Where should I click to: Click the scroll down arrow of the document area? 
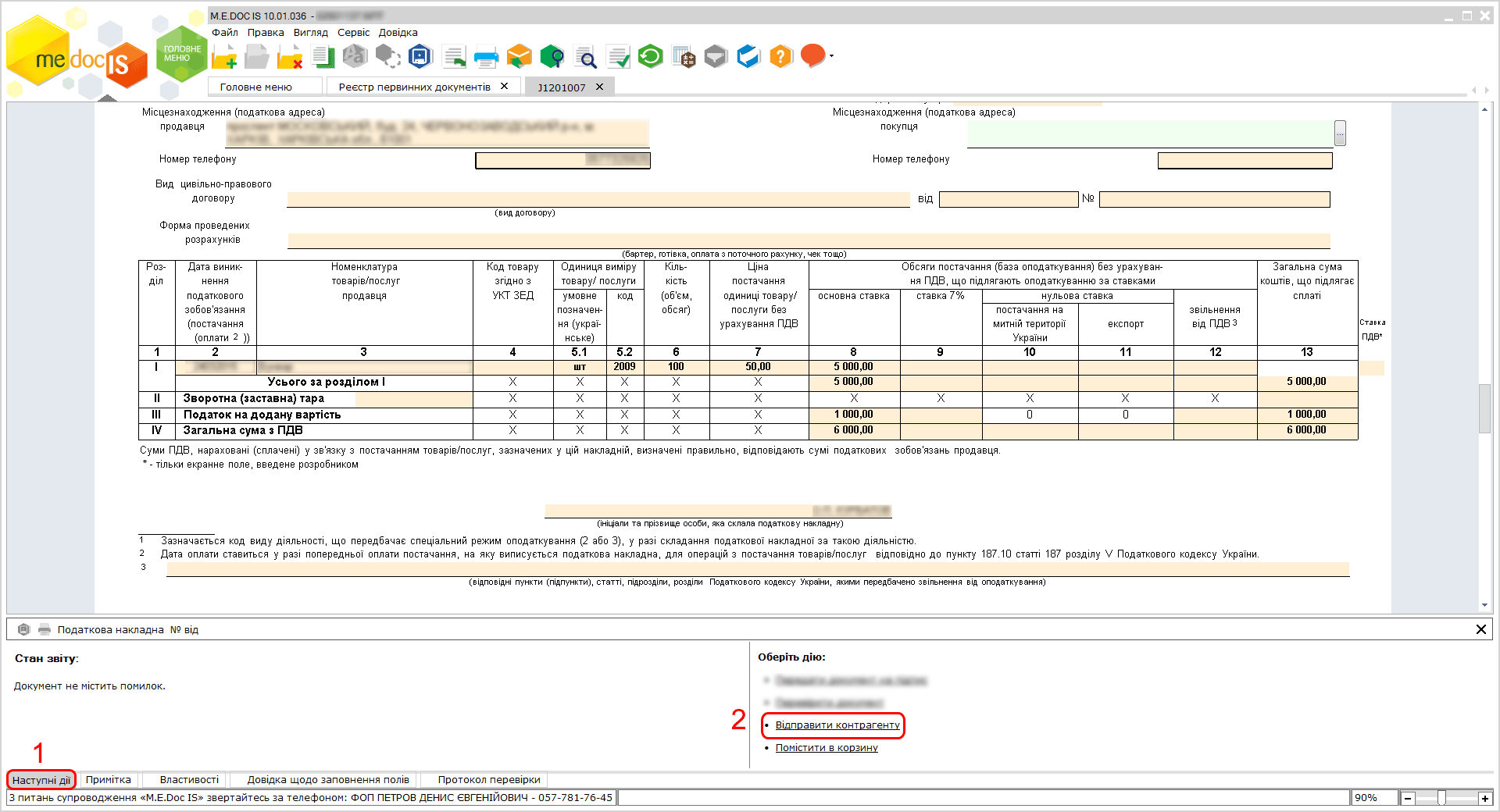(1484, 605)
